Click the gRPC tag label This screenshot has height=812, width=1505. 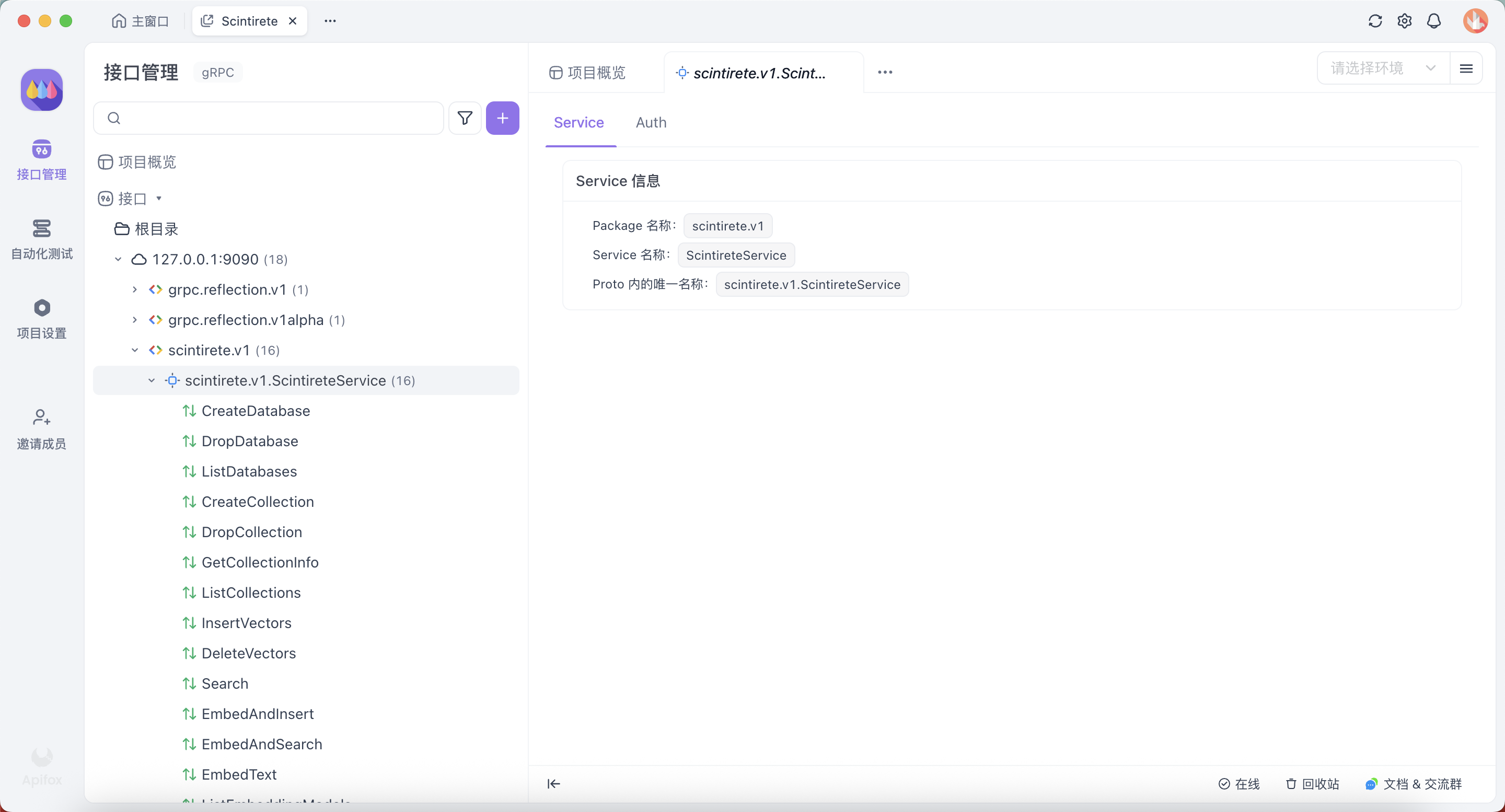coord(217,73)
